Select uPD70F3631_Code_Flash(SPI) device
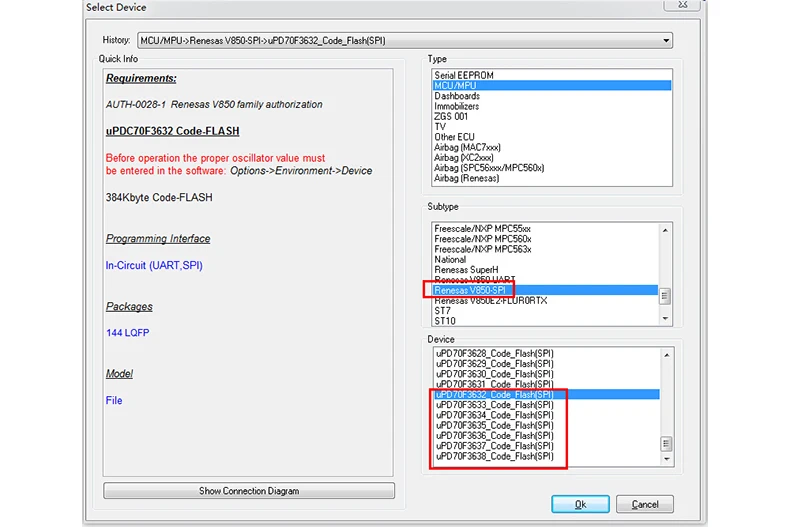 547,384
